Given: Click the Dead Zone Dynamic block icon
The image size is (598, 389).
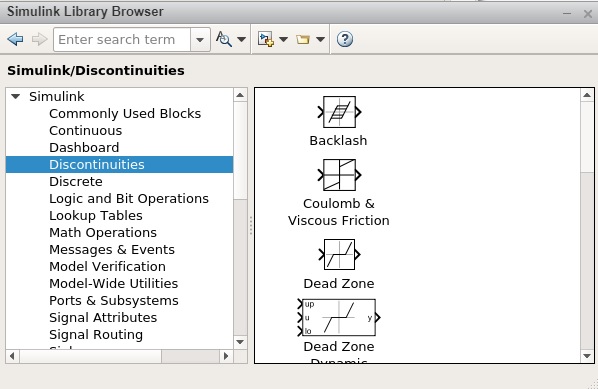Looking at the screenshot, I should 339,318.
